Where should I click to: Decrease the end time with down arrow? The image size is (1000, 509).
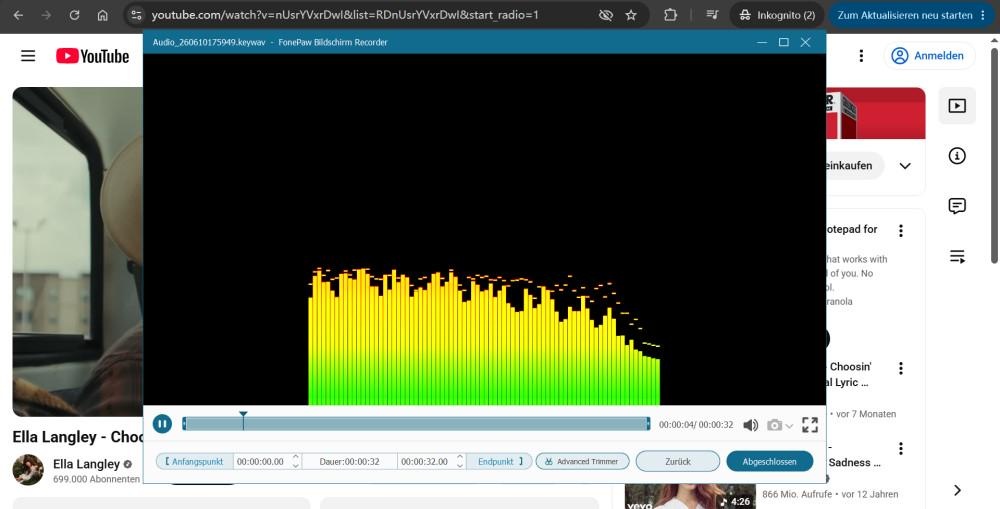[460, 466]
